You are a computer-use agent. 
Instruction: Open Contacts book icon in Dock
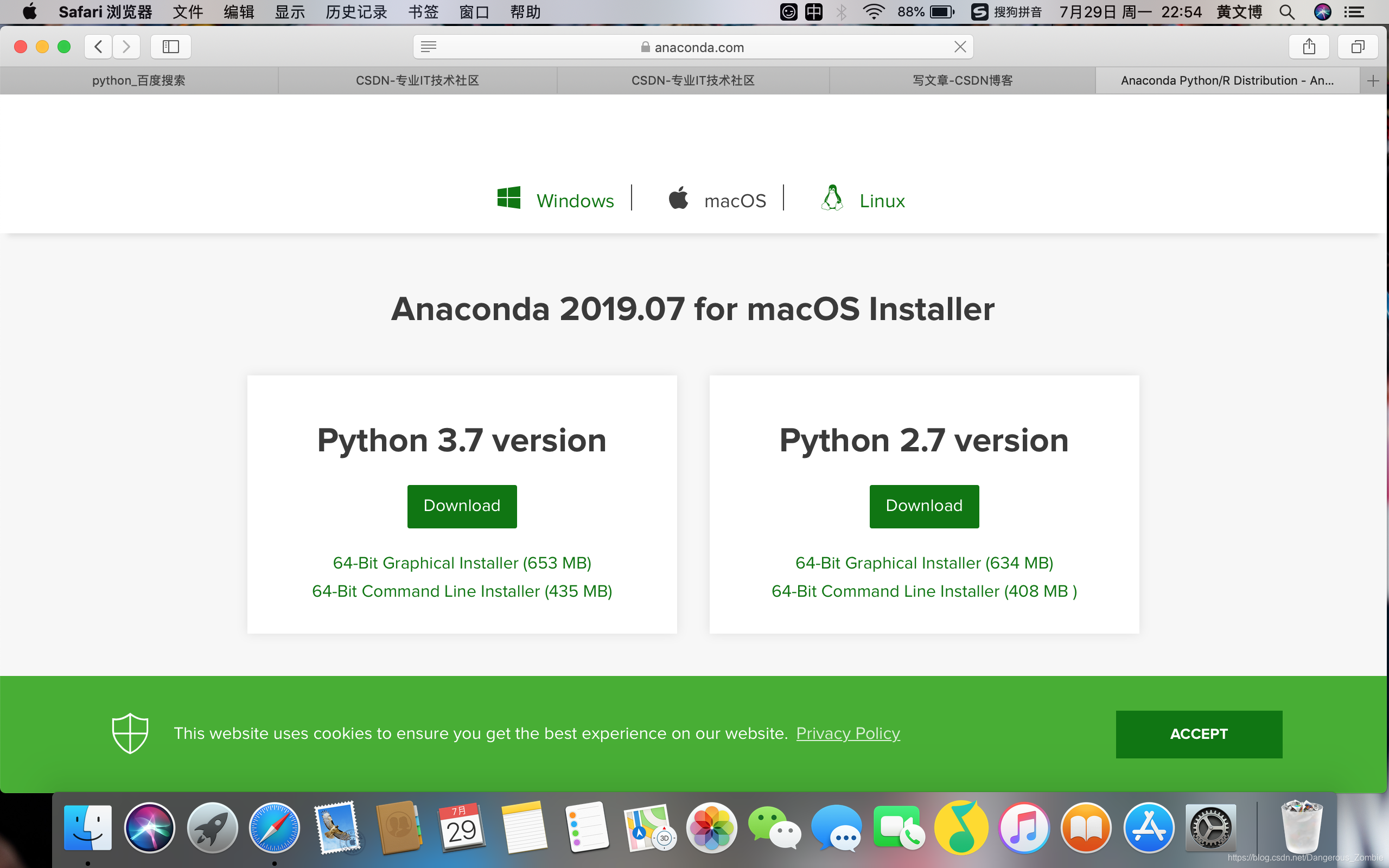tap(399, 827)
